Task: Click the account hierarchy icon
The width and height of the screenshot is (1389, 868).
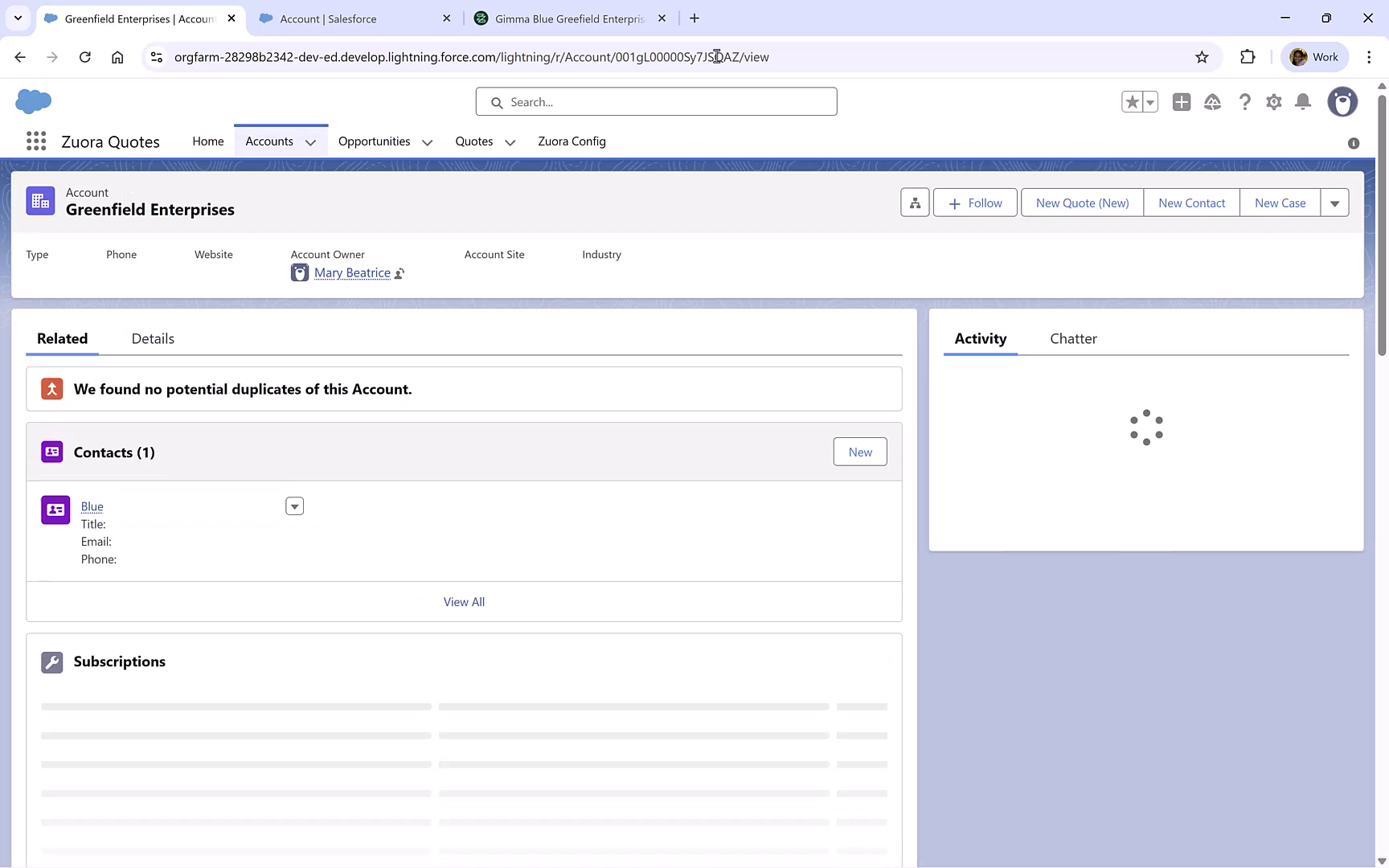Action: (914, 202)
